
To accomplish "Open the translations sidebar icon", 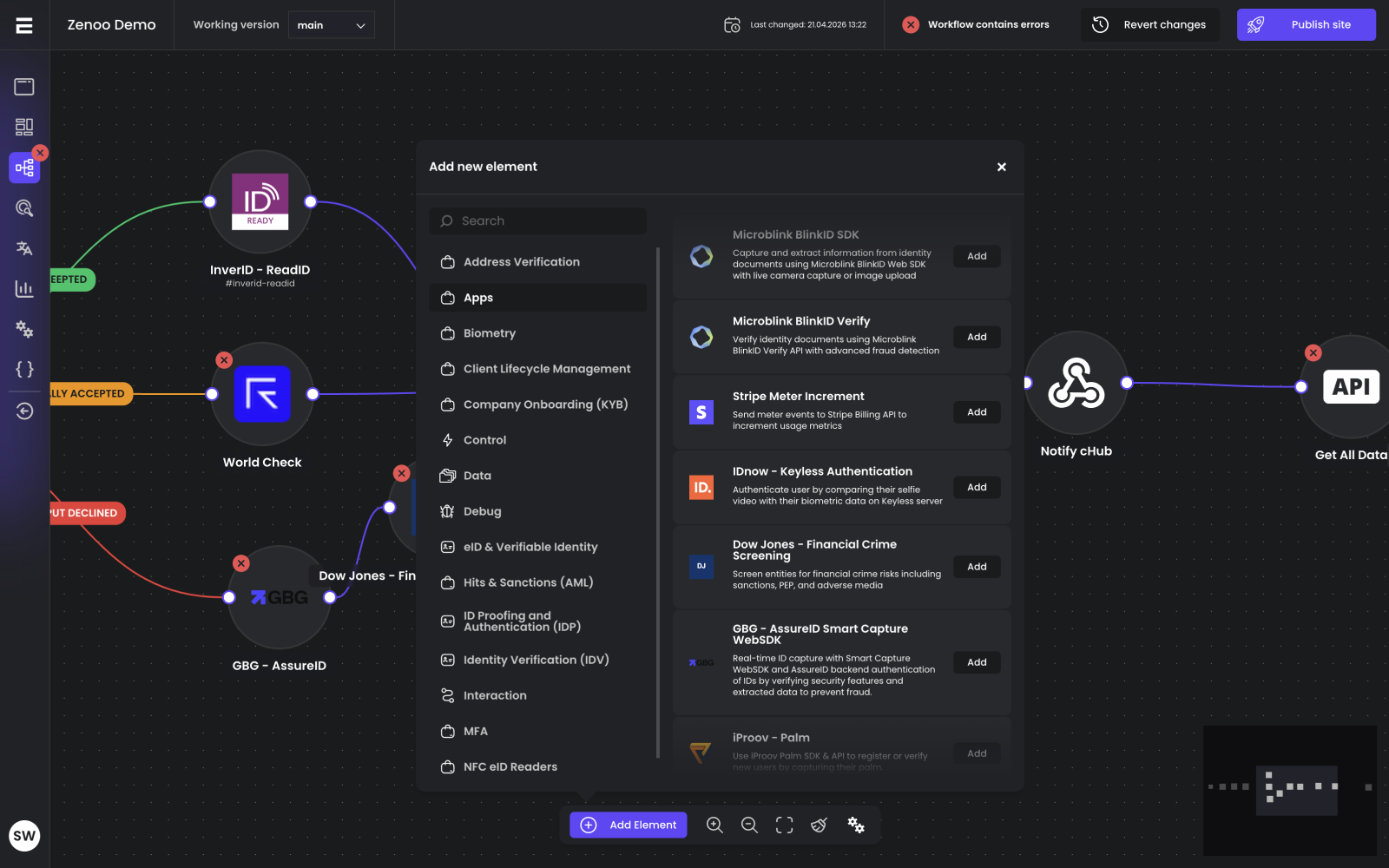I will pyautogui.click(x=24, y=249).
